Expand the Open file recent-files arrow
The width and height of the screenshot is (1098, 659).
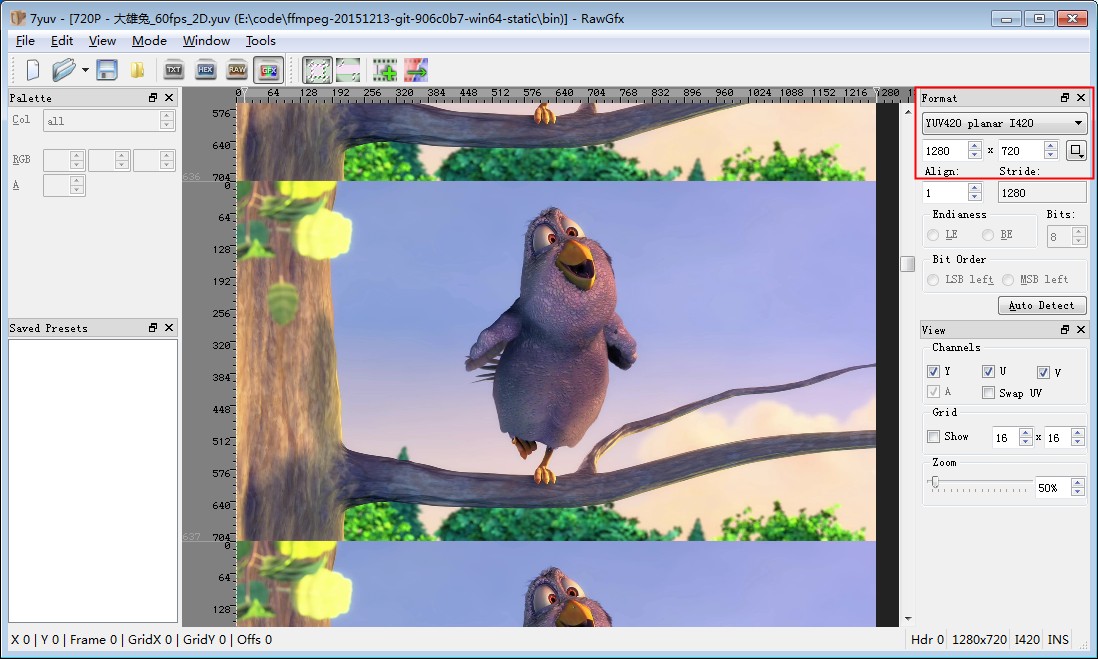tap(85, 70)
